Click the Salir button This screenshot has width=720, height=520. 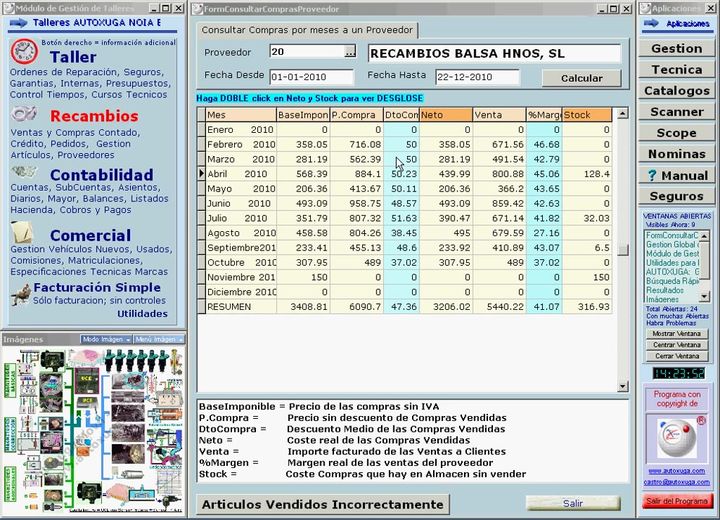pos(573,503)
